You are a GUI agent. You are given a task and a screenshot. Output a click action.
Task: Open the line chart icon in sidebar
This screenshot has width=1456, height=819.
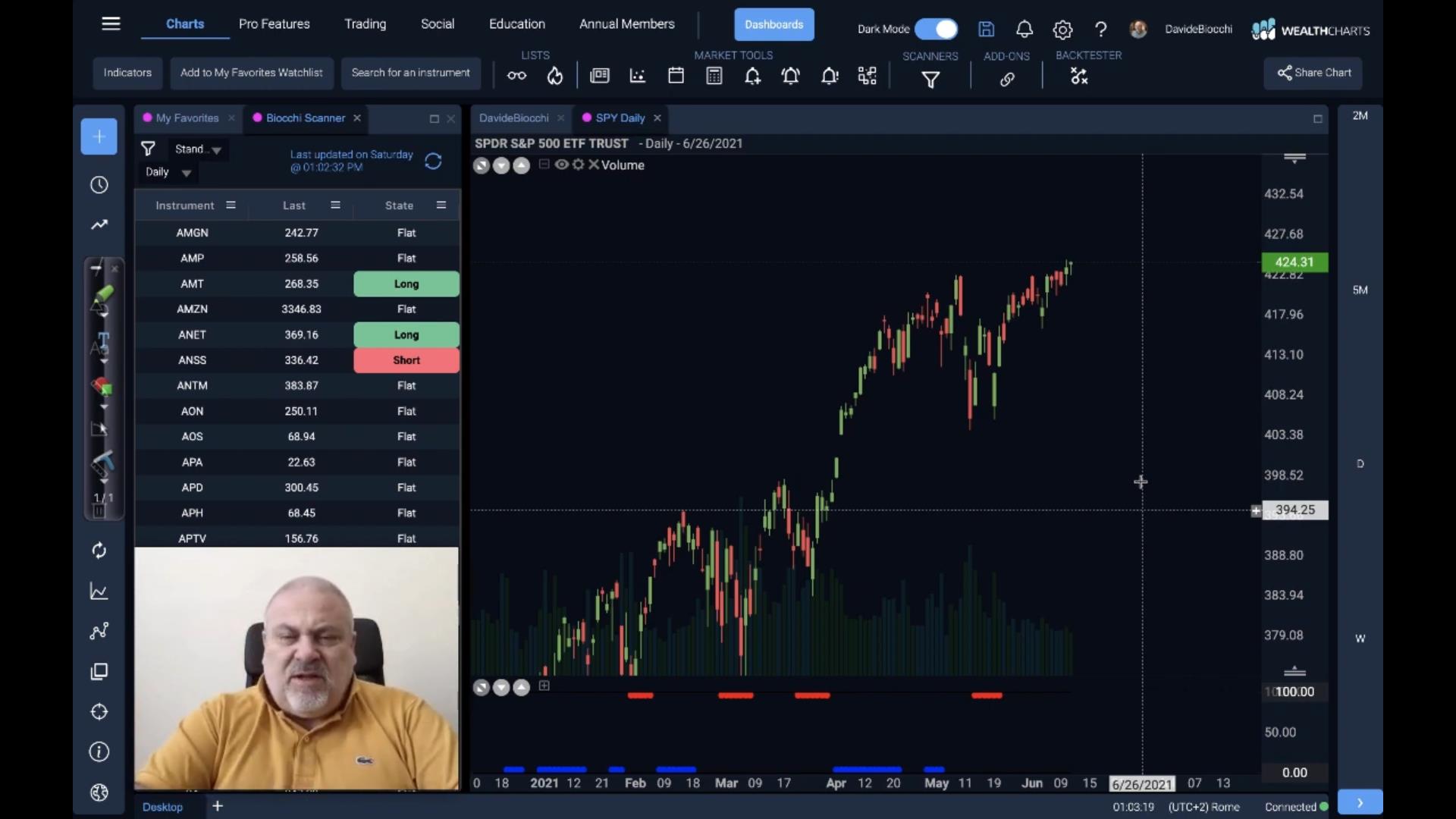click(x=99, y=591)
